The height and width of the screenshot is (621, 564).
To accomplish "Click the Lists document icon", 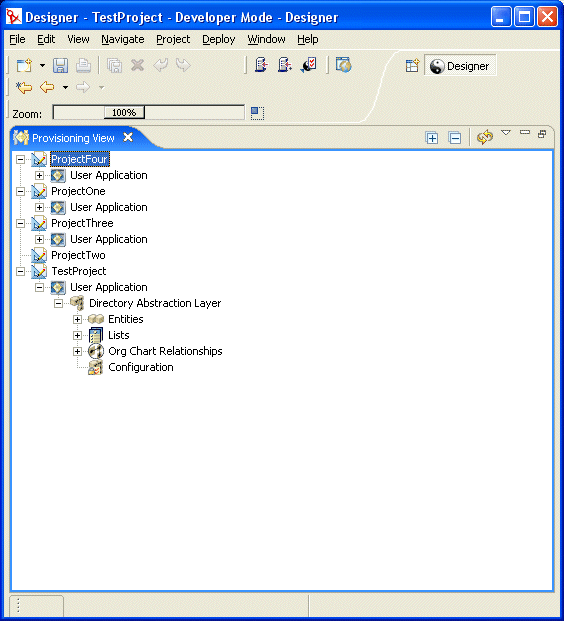I will [x=95, y=335].
